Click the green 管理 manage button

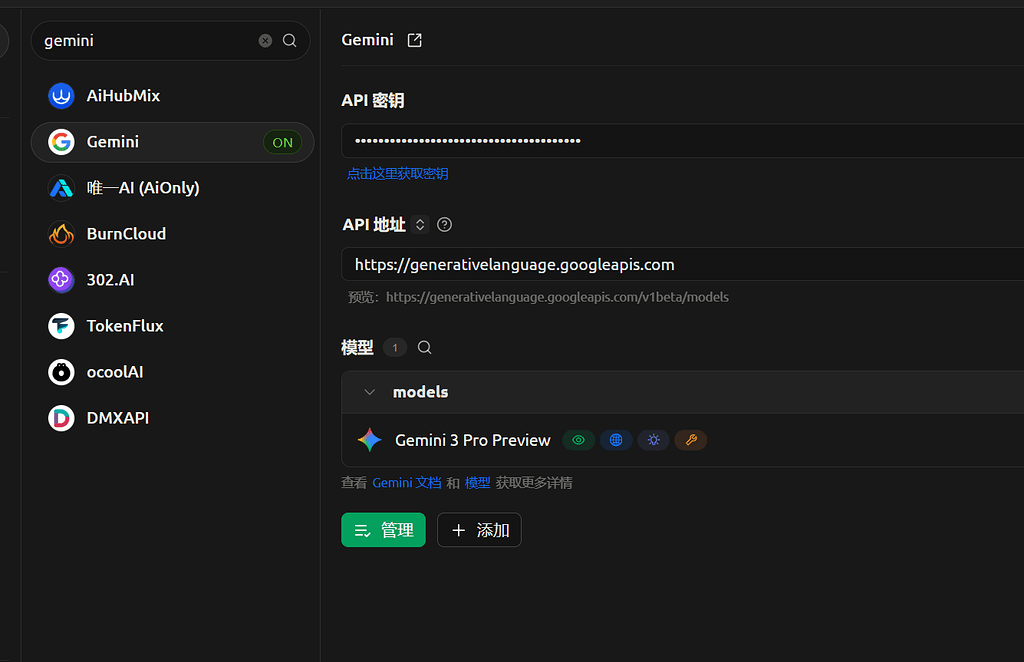(x=383, y=530)
